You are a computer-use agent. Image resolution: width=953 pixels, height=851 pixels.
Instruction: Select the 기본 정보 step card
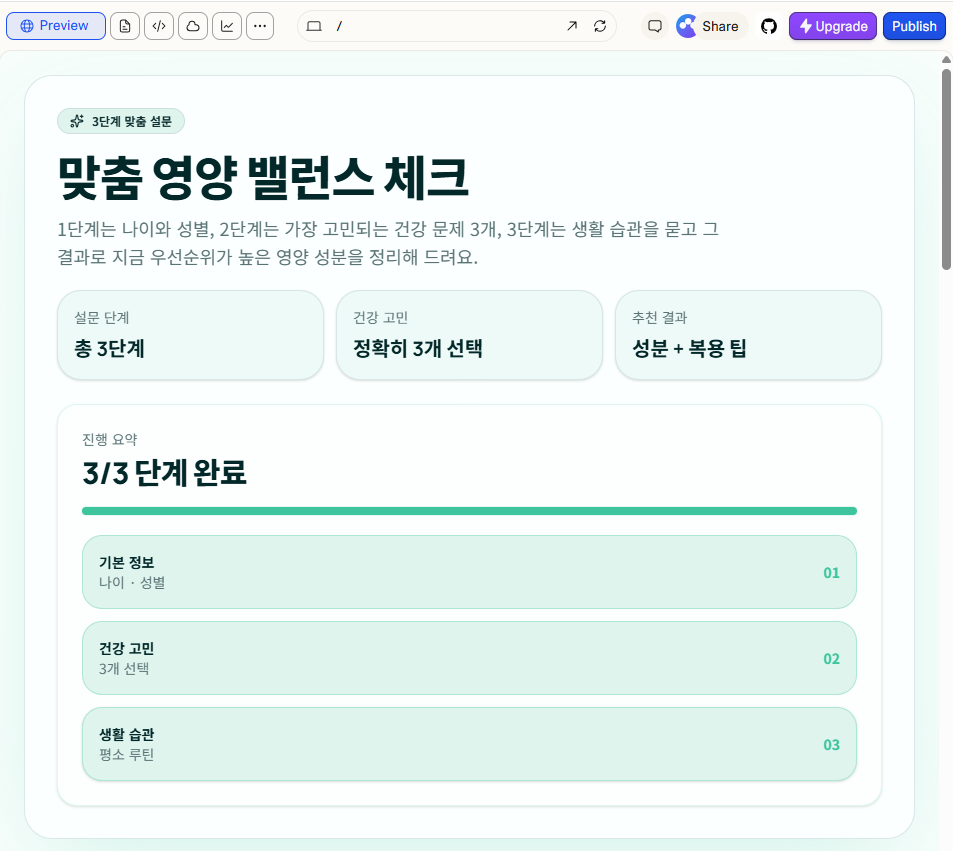468,573
